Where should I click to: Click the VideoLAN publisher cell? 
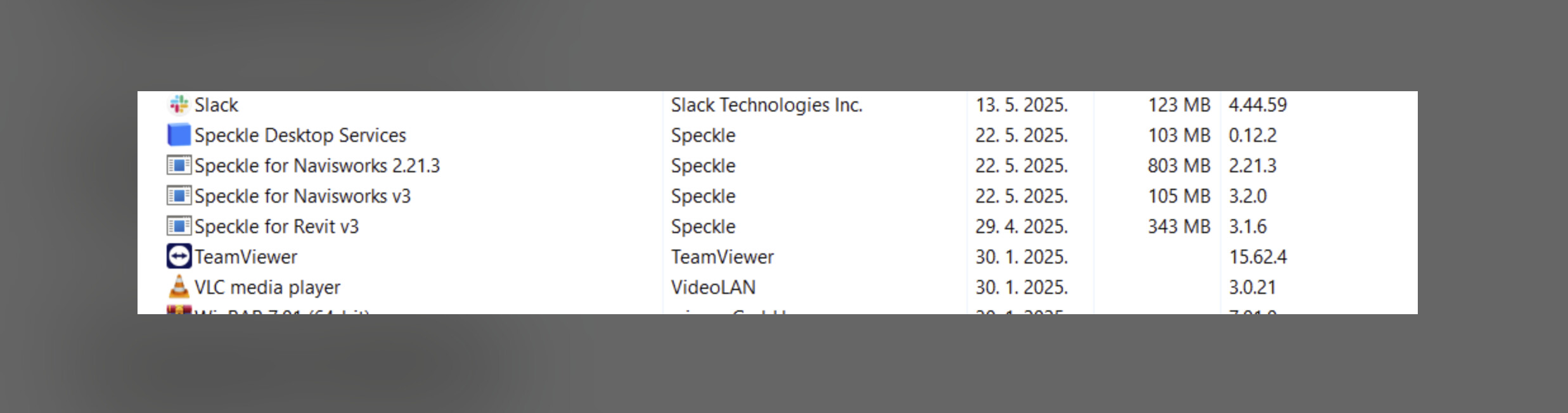coord(714,287)
